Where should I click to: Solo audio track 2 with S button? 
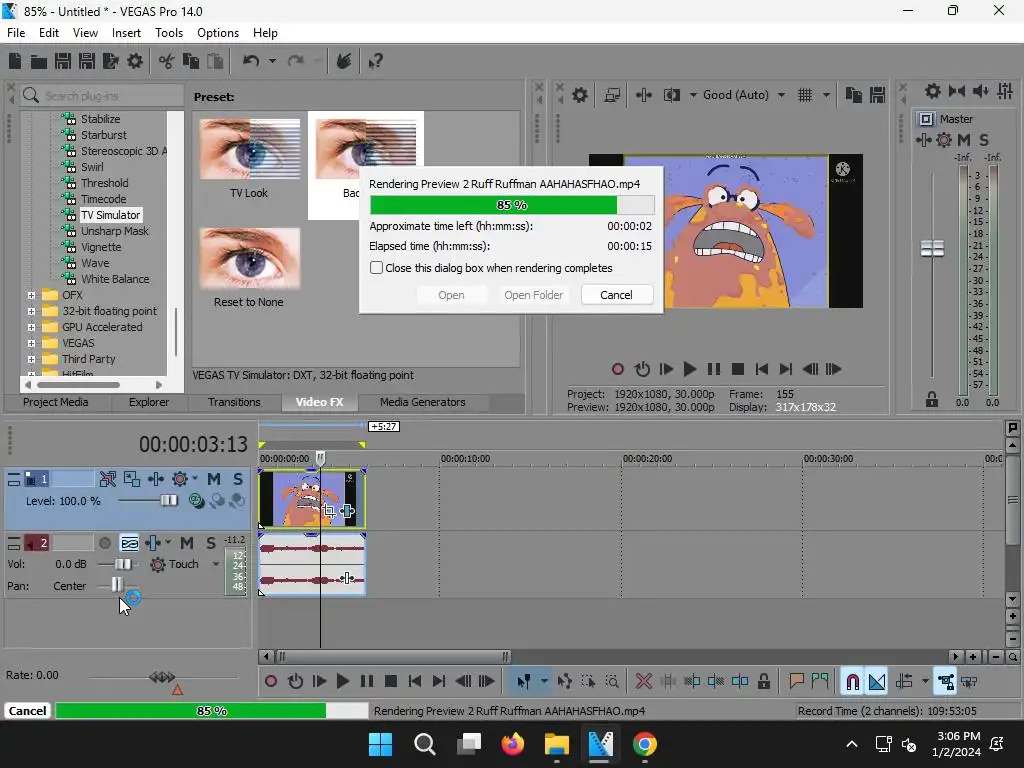pos(211,543)
